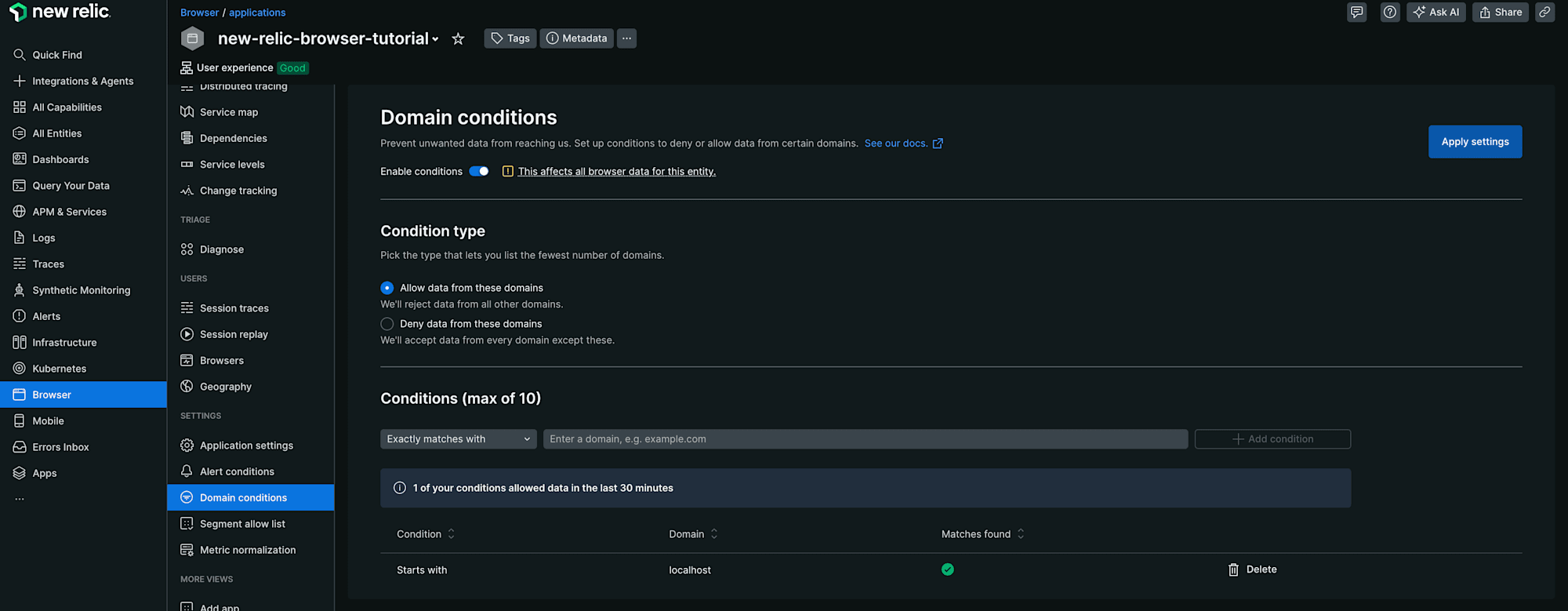Click green match checkmark for localhost
This screenshot has width=1568, height=611.
coord(948,569)
